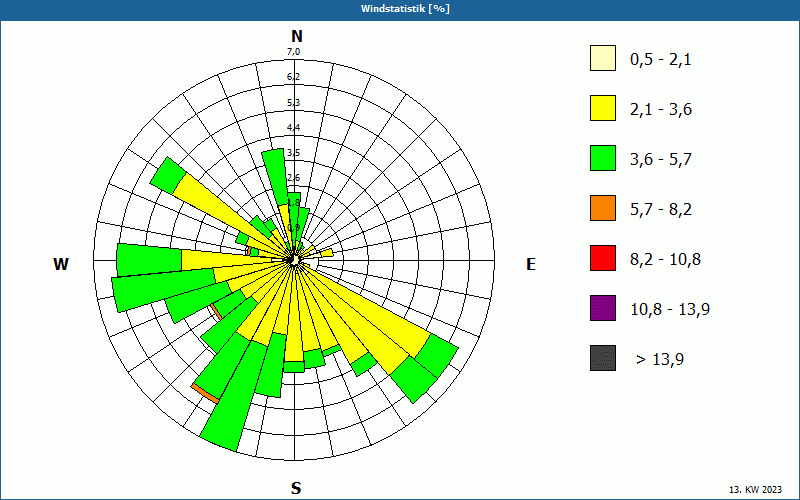Click the '6,2' radial axis value

tap(293, 77)
